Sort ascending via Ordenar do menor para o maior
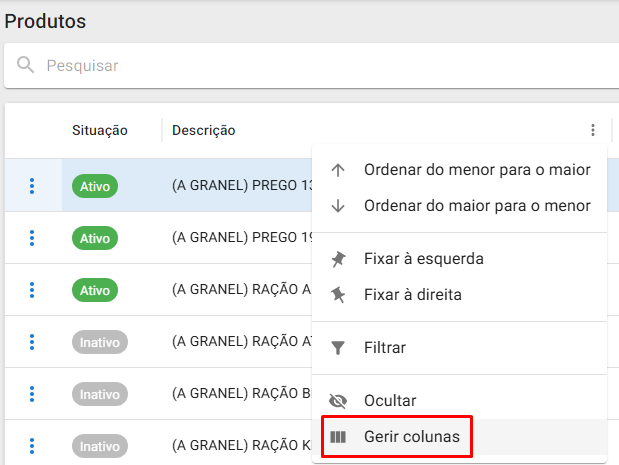Screen dimensions: 619x465 click(476, 170)
